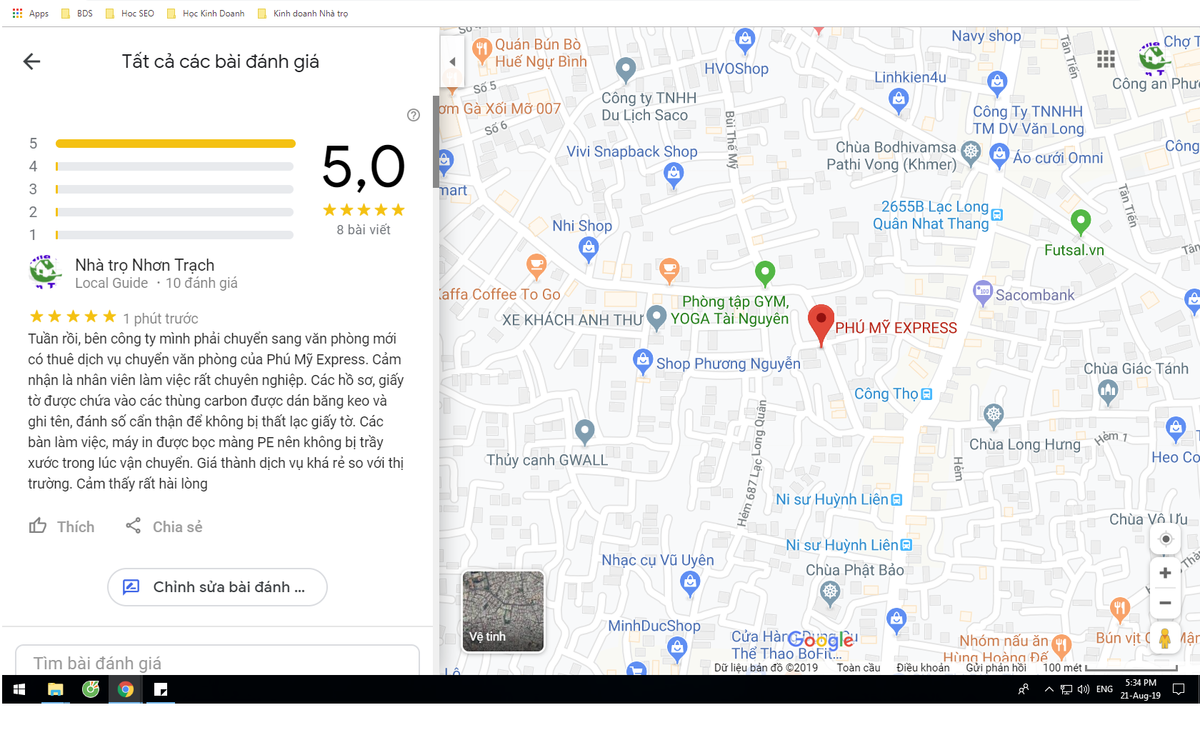1200x750 pixels.
Task: Open Chùa Long Hưng temple marker
Action: 993,415
